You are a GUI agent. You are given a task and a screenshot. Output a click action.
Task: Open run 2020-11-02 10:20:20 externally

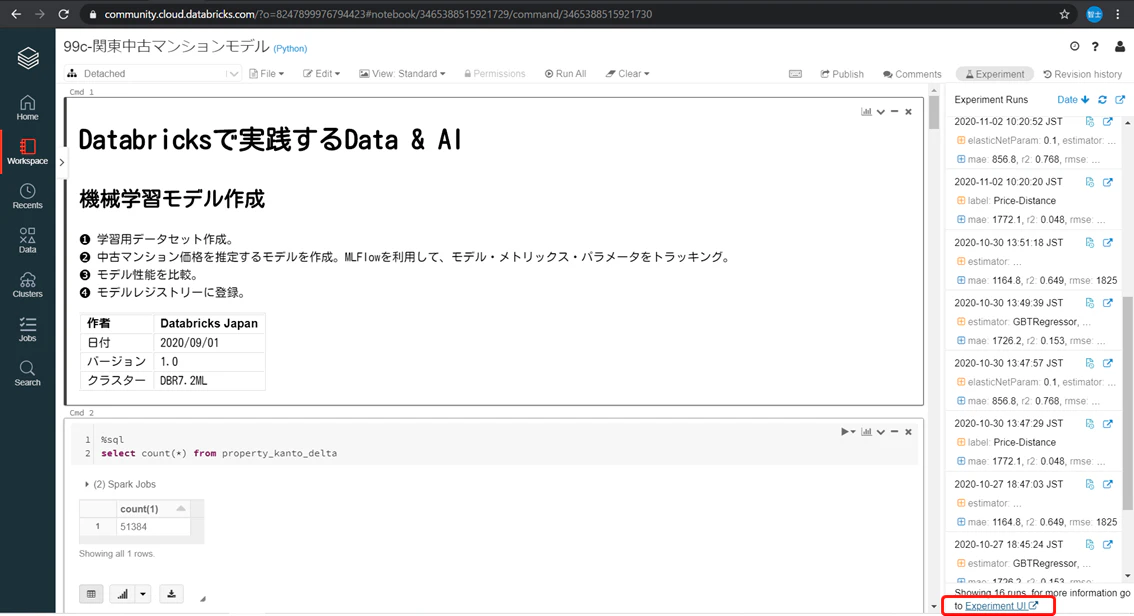tap(1107, 182)
